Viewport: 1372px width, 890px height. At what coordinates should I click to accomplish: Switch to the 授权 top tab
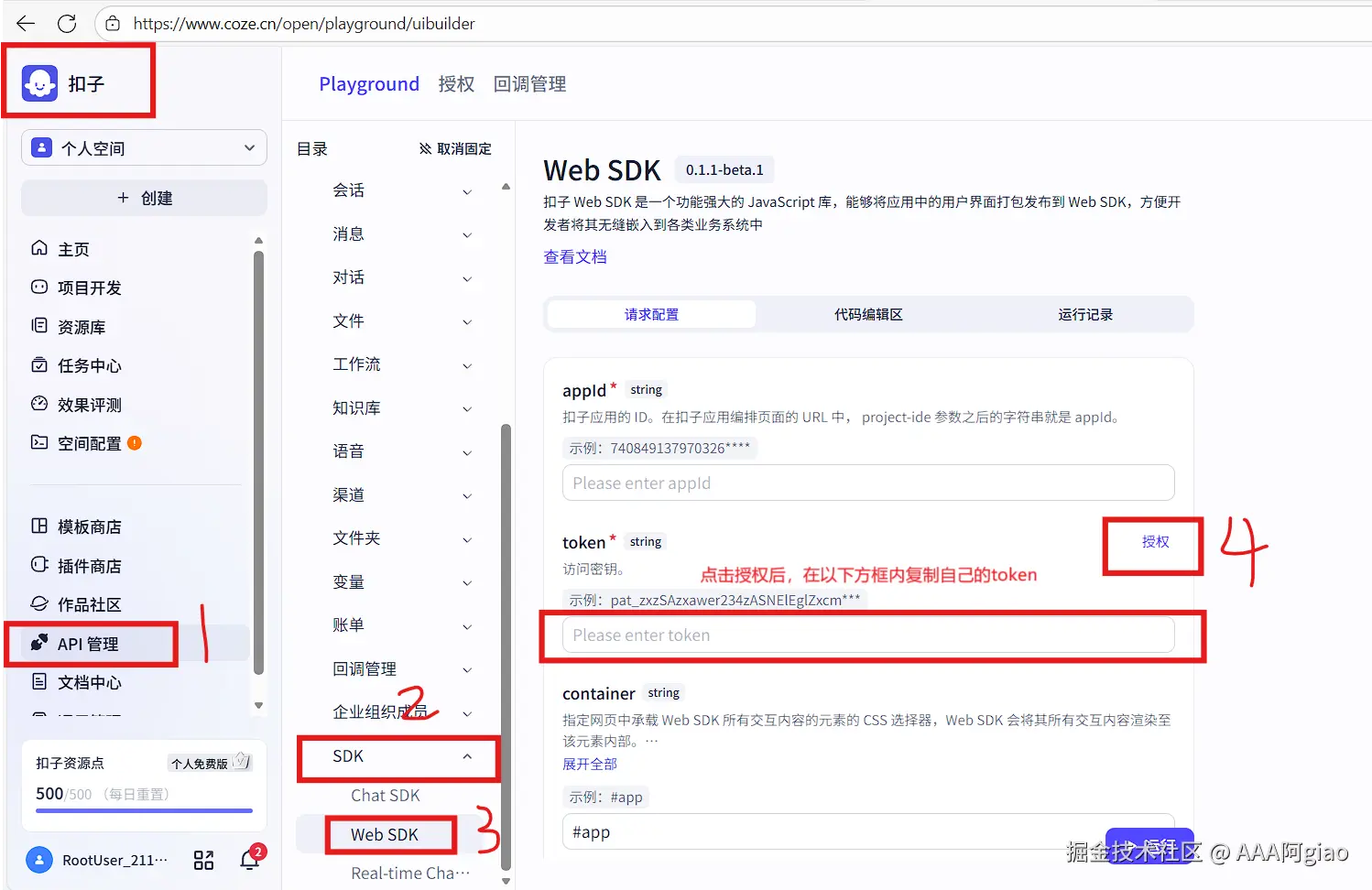(456, 84)
